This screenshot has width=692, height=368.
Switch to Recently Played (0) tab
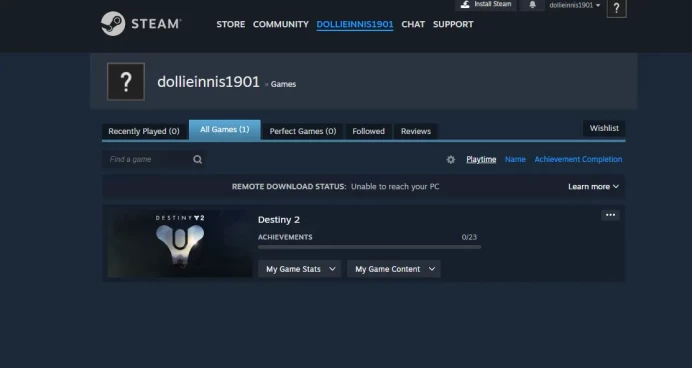144,131
